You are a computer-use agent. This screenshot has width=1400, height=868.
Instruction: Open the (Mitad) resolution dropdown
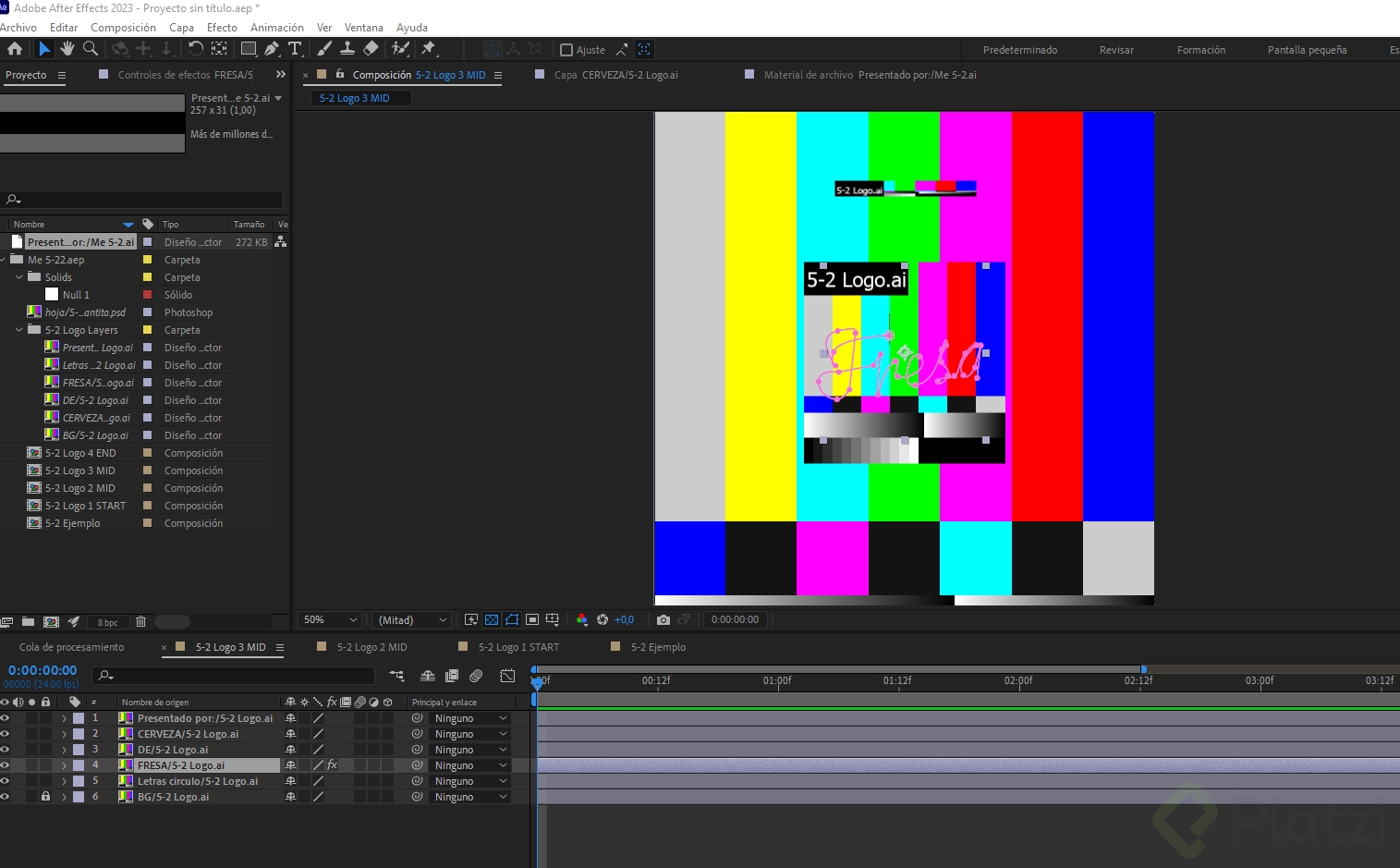pyautogui.click(x=412, y=619)
